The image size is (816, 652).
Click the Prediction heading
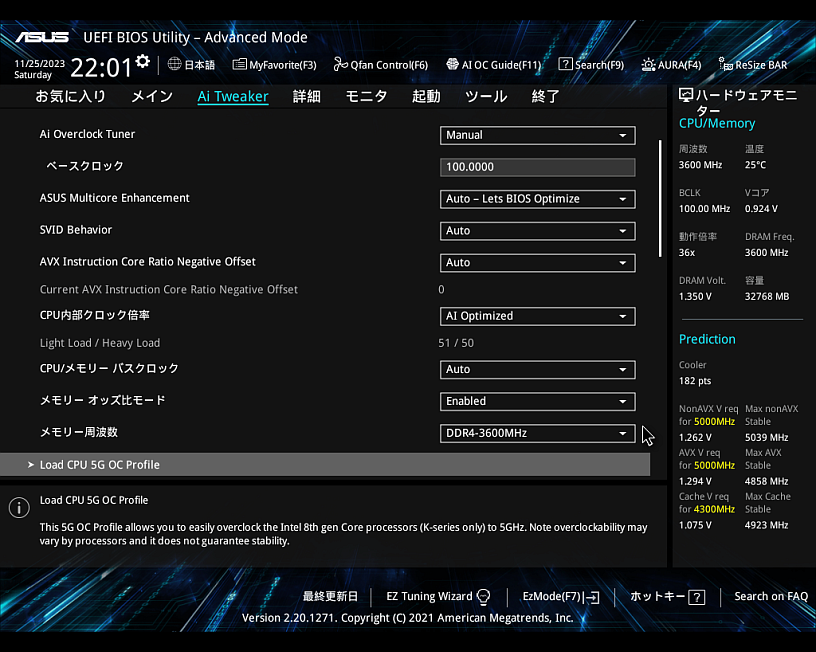[x=707, y=339]
